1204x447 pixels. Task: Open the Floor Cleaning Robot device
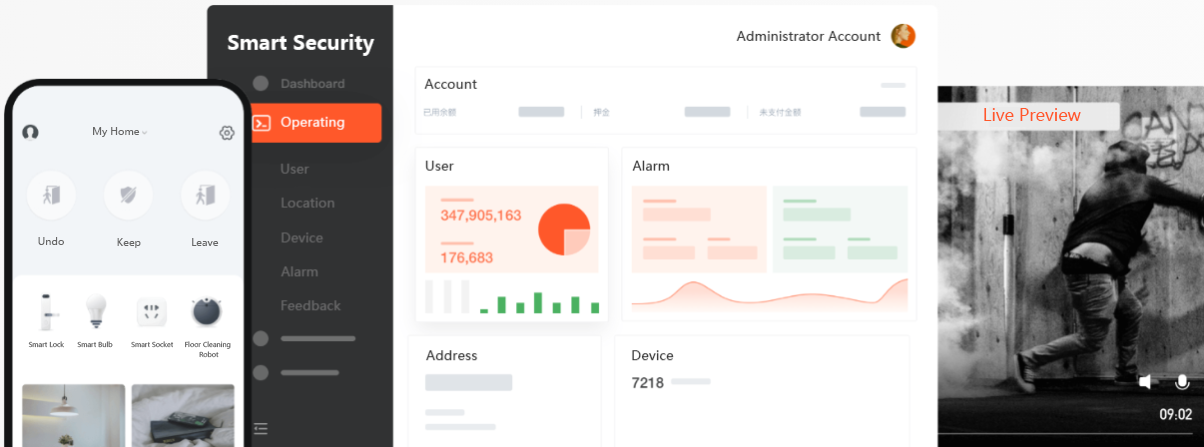pos(207,313)
